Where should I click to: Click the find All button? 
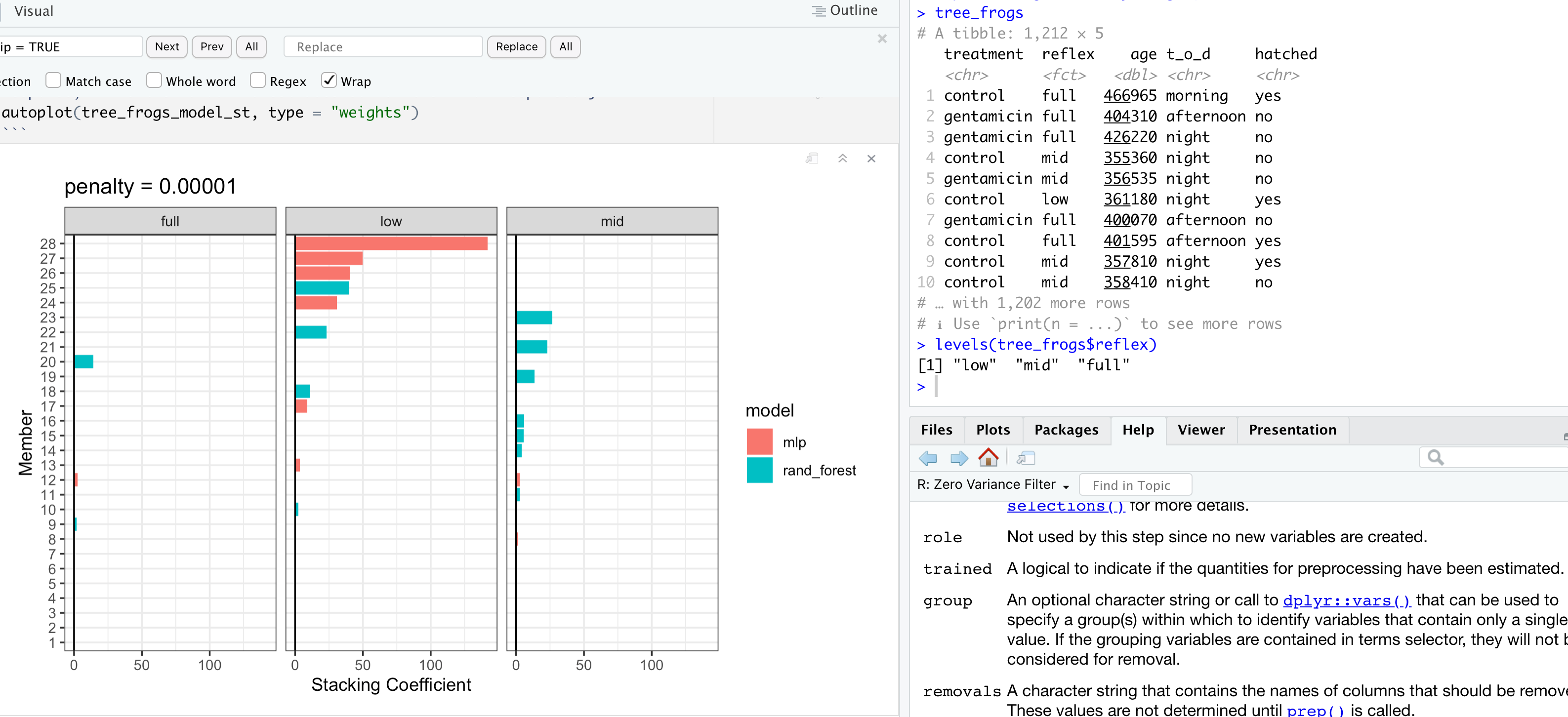tap(251, 47)
